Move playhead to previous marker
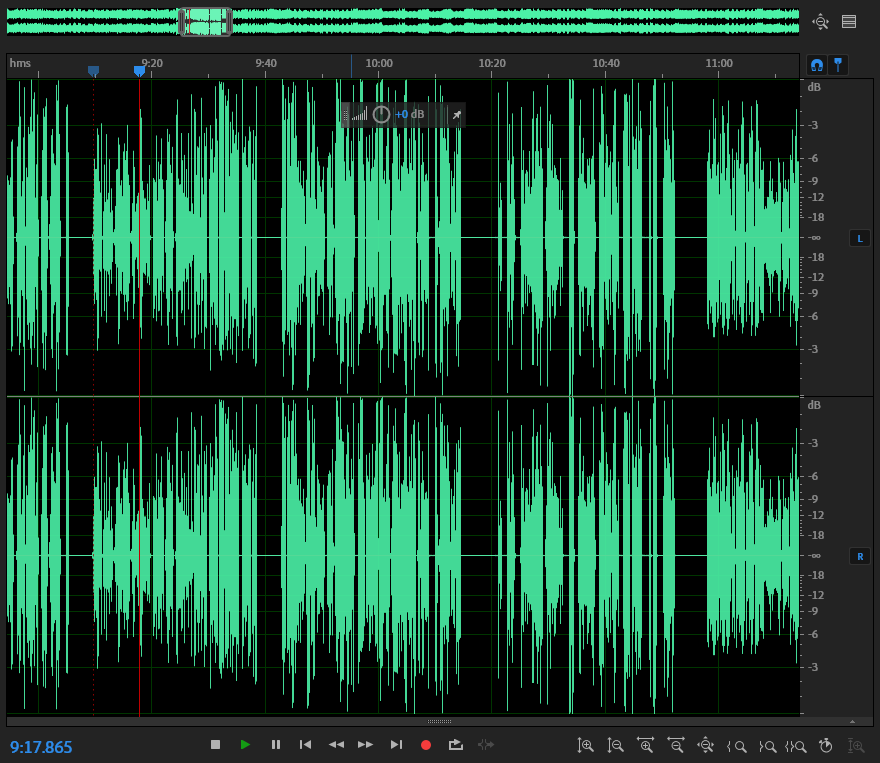This screenshot has height=763, width=880. point(305,744)
